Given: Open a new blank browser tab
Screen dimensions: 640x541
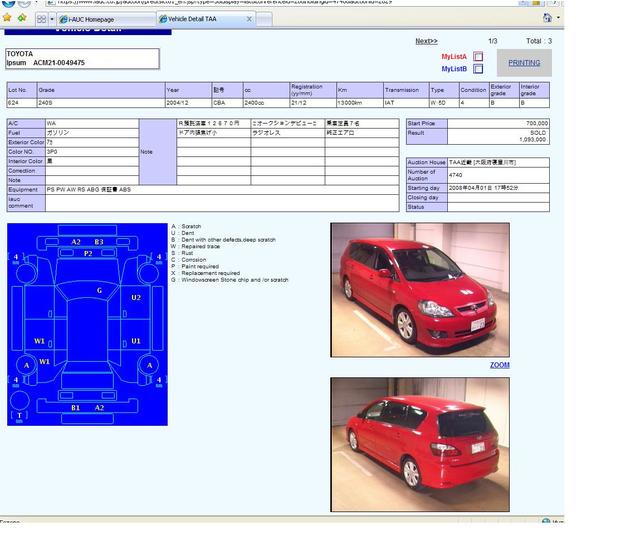Looking at the screenshot, I should [x=264, y=19].
